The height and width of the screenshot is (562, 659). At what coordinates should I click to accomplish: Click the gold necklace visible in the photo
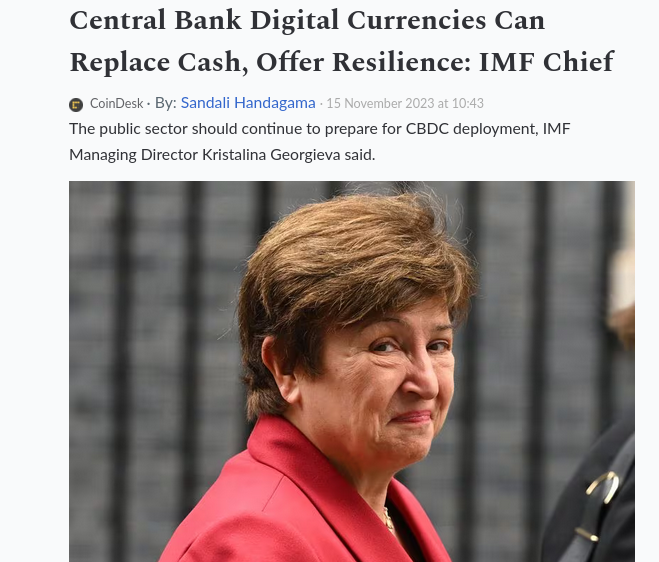point(389,520)
